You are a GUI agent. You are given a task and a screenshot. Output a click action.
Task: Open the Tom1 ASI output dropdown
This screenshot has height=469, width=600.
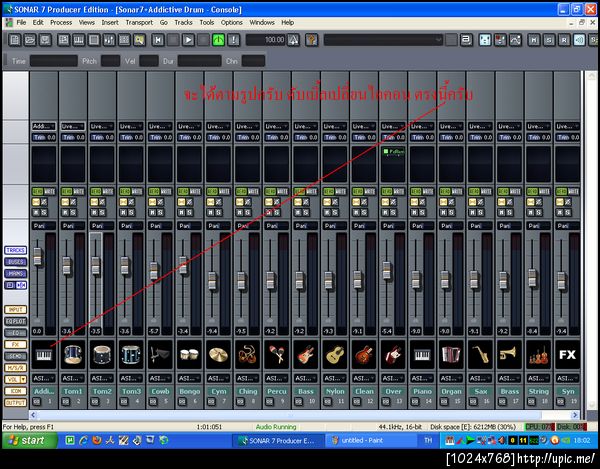click(x=73, y=378)
